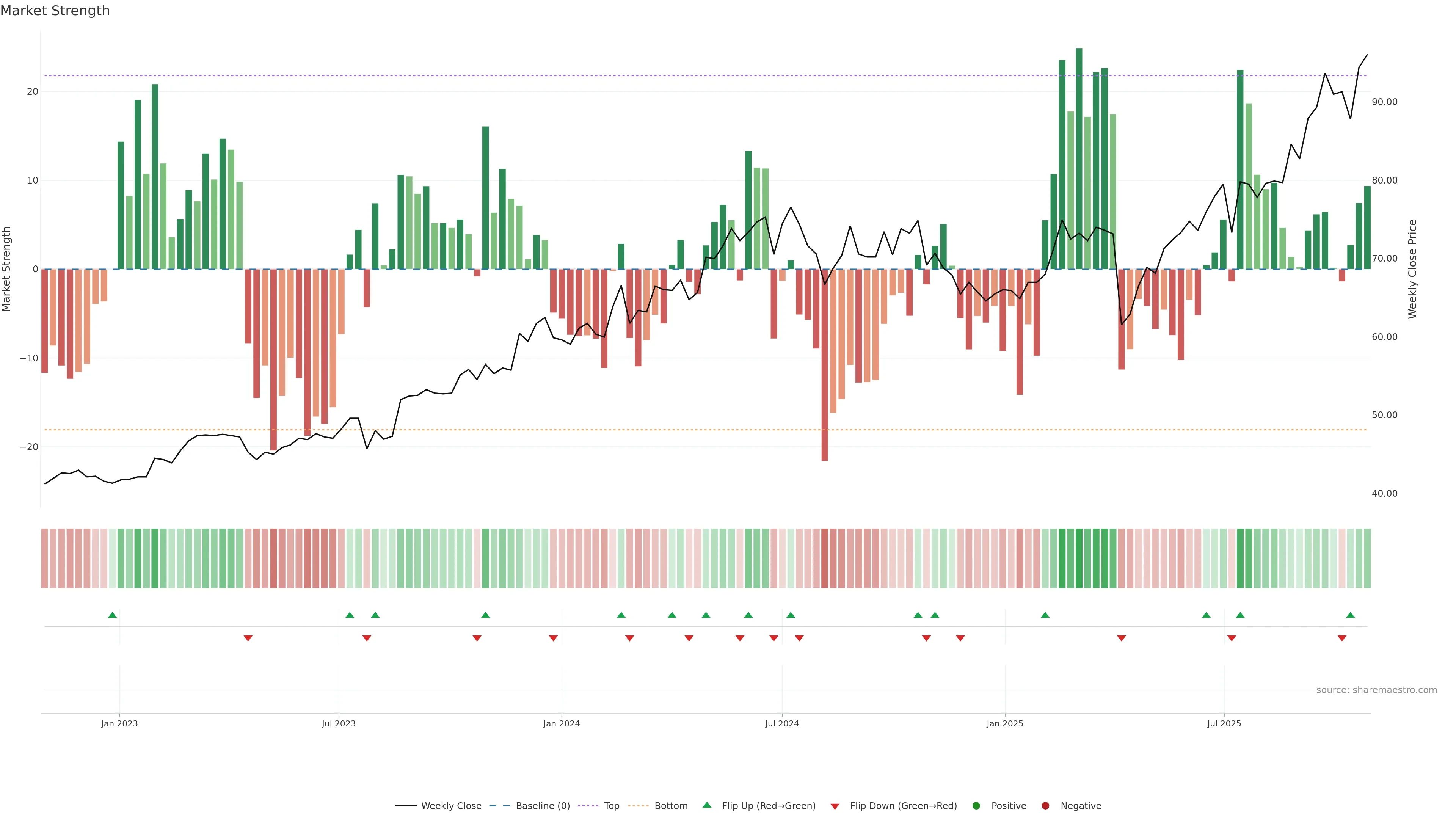Click Flip Down red triangle legend icon
Viewport: 1456px width, 819px height.
[x=835, y=806]
